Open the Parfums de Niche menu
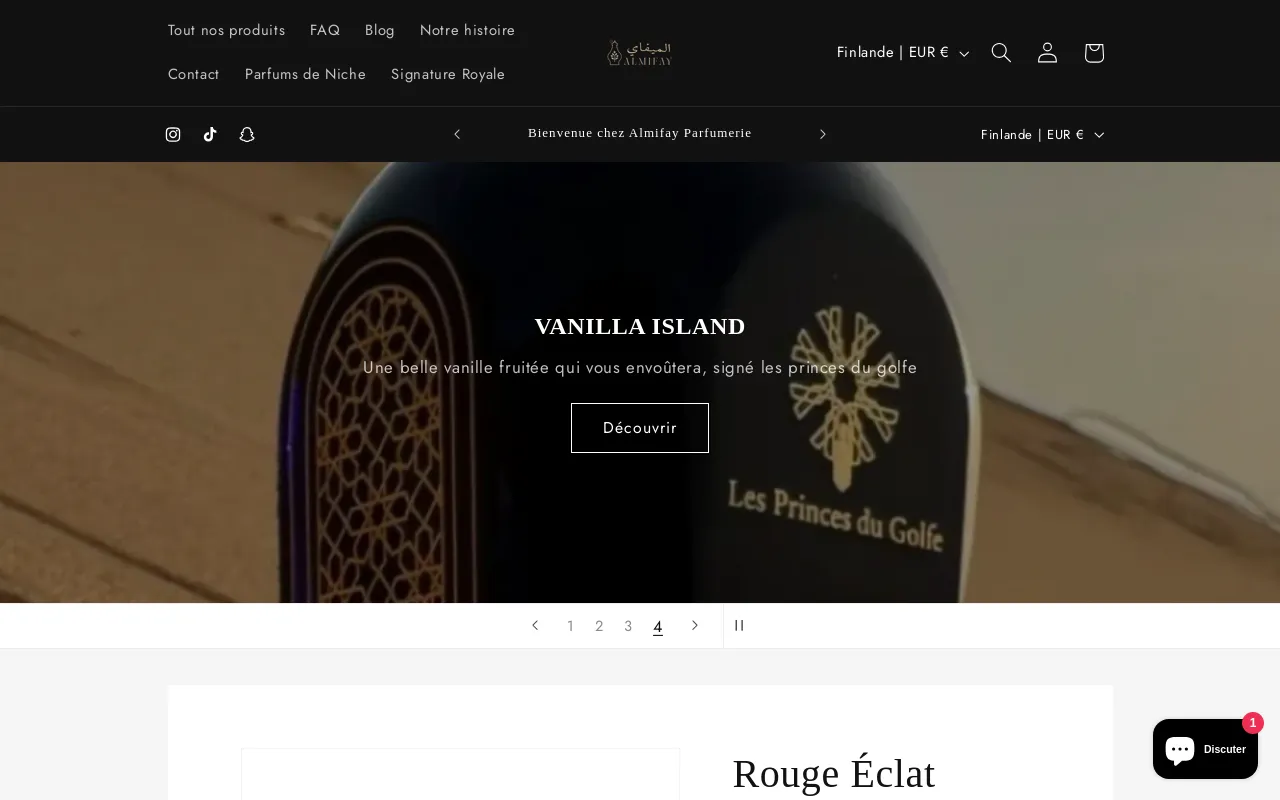This screenshot has width=1280, height=800. [305, 74]
